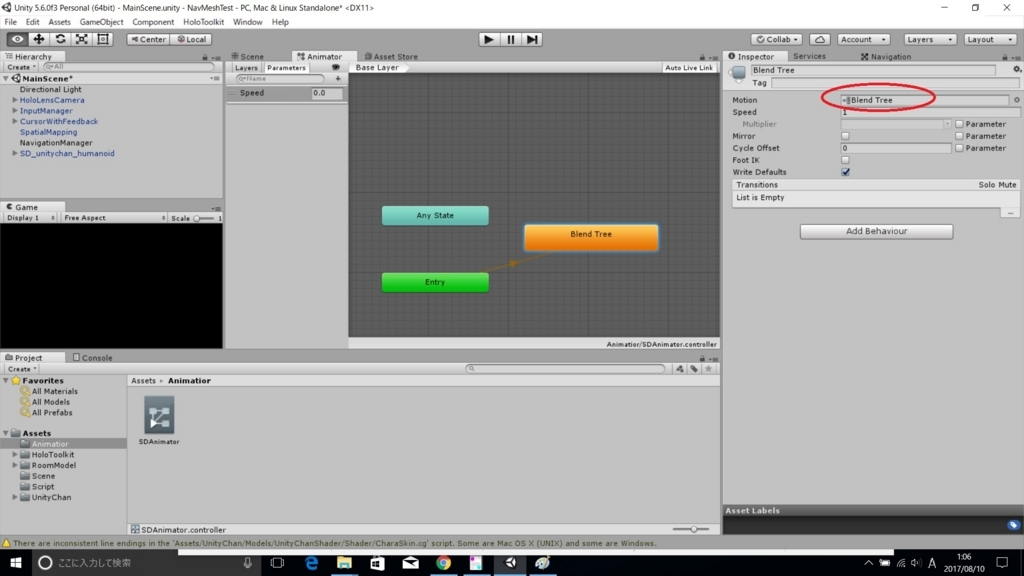Toggle Auto Live Link
This screenshot has height=576, width=1024.
point(689,67)
